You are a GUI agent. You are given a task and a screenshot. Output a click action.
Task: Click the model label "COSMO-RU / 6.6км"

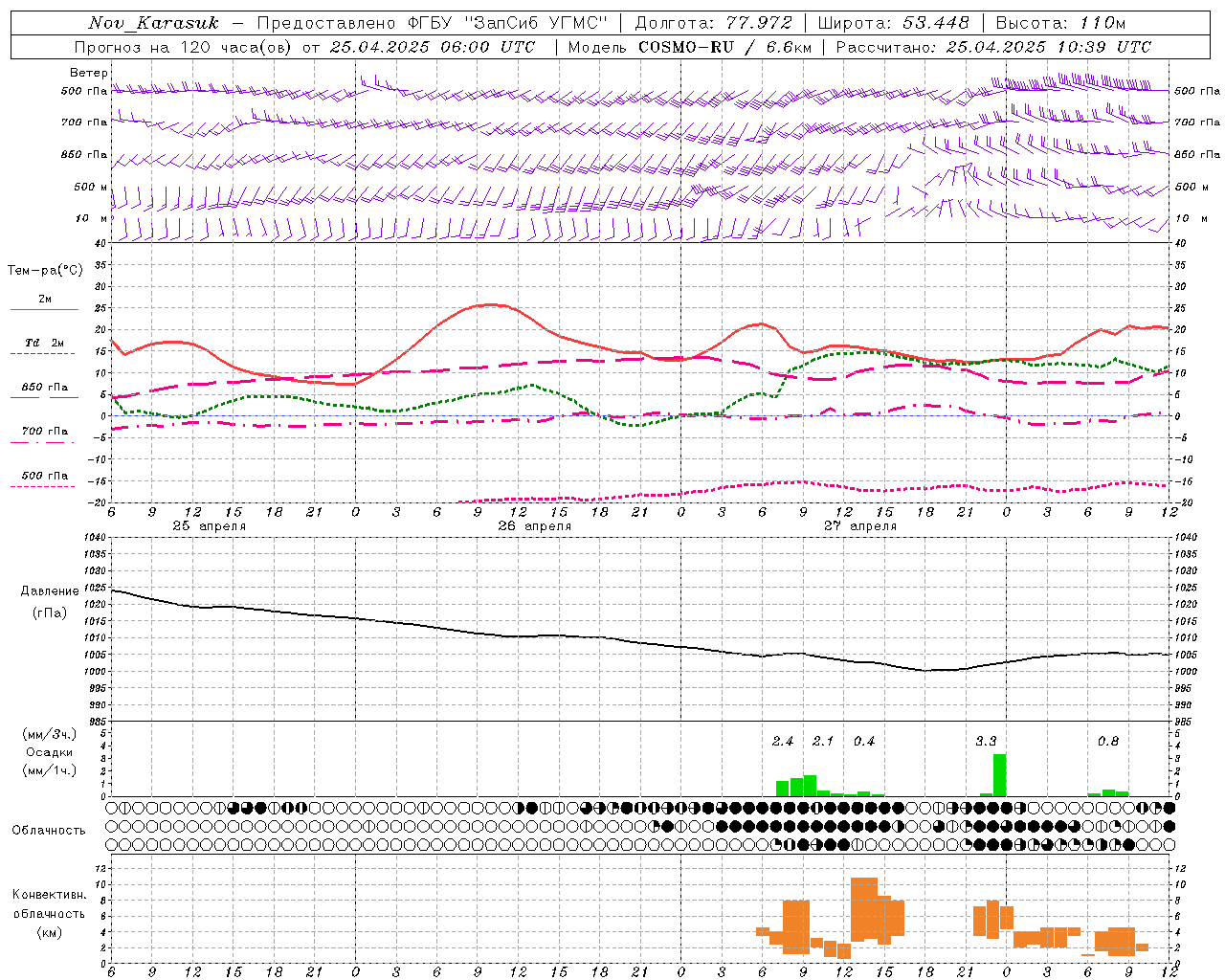(x=725, y=47)
